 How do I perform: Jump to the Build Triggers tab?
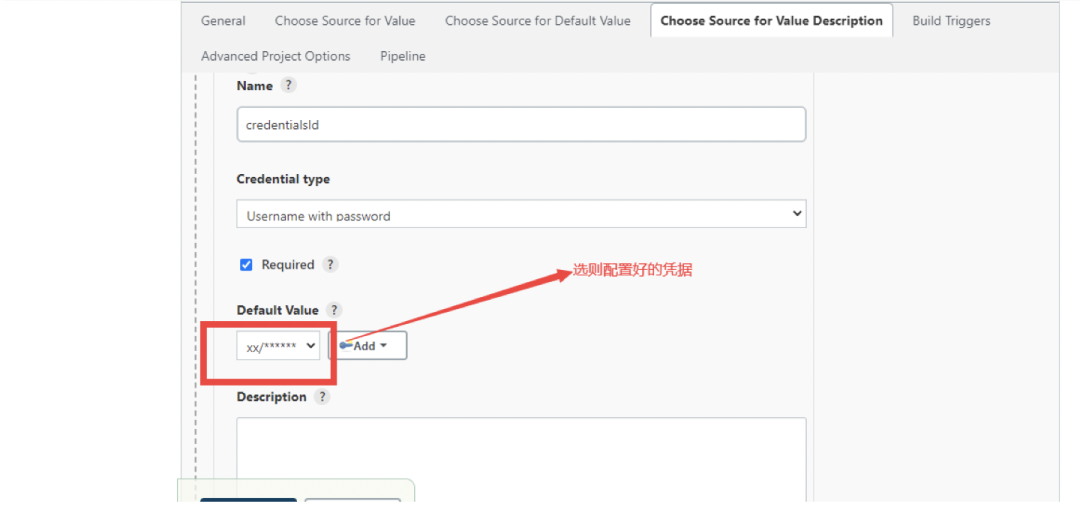coord(951,21)
